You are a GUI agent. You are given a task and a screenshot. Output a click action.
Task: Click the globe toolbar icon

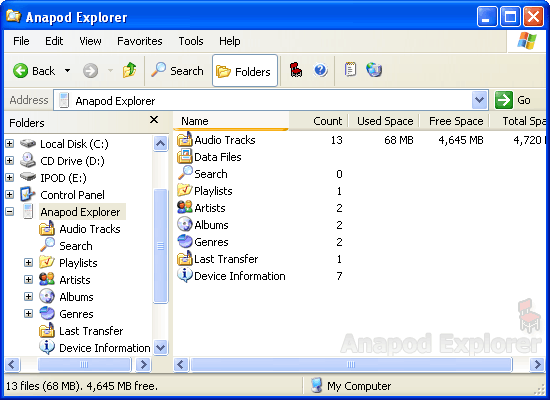coord(374,69)
